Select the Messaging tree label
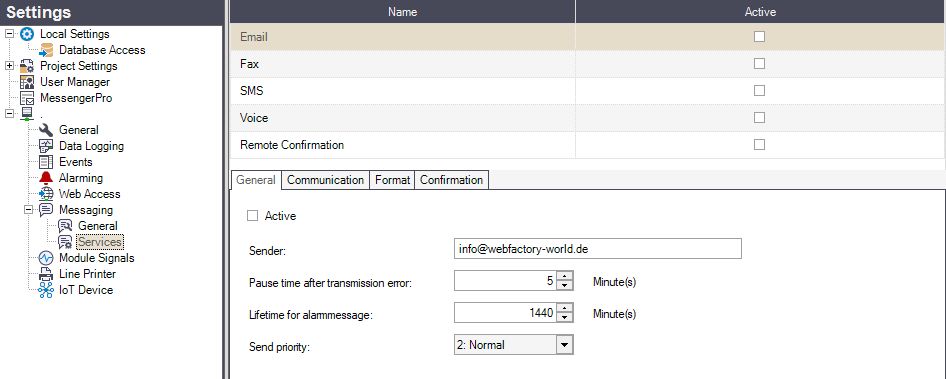 [86, 210]
